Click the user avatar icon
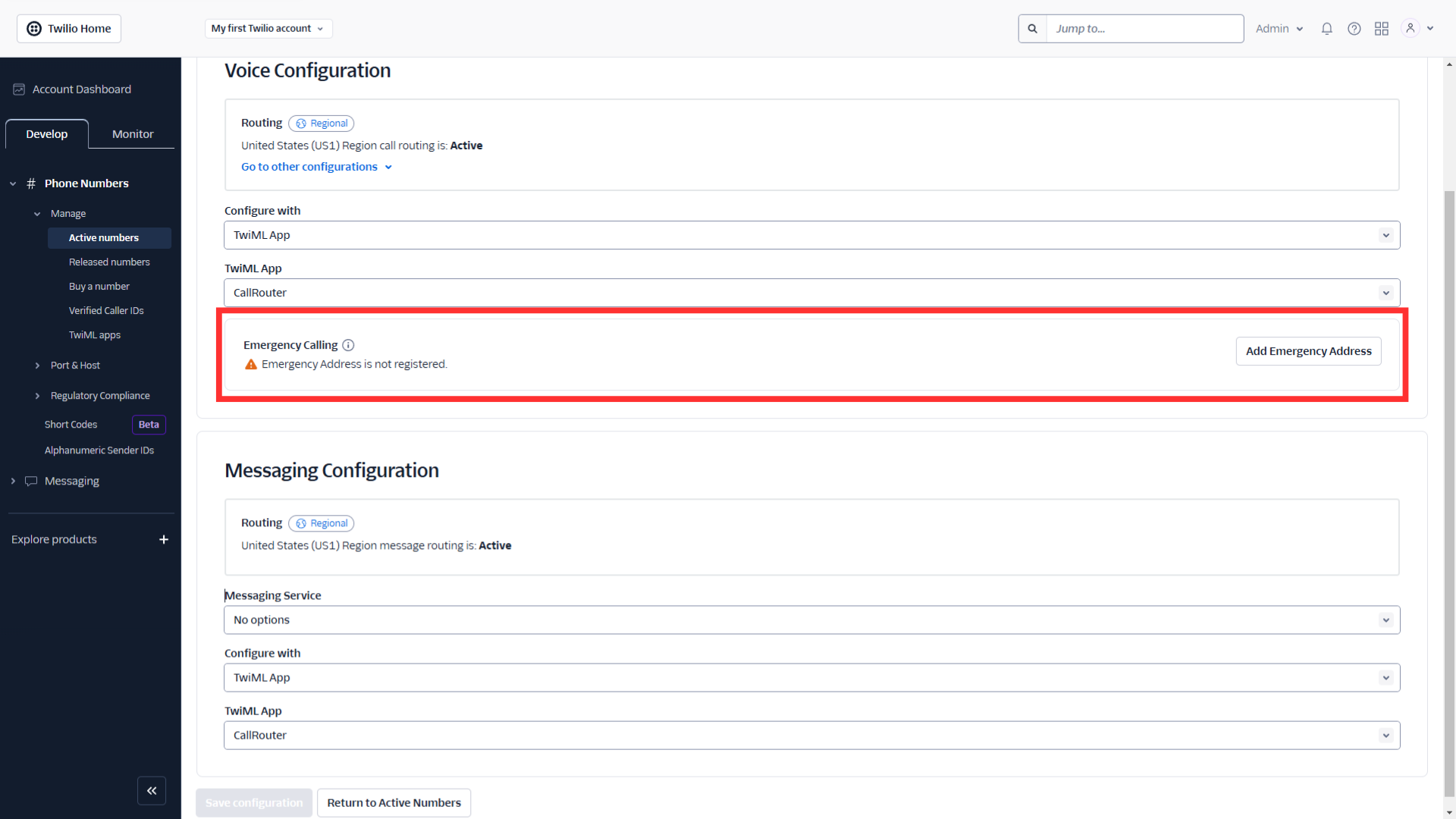 (x=1410, y=28)
